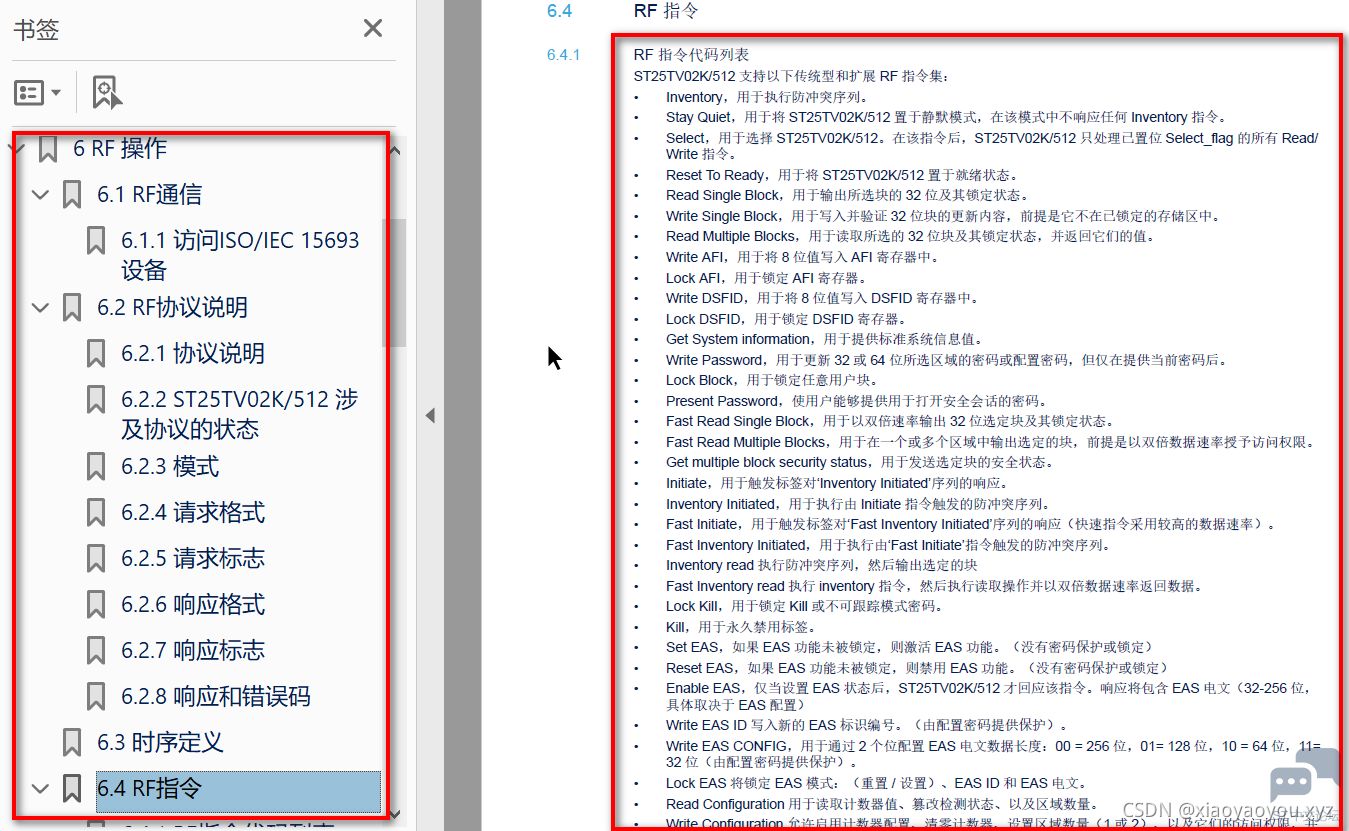Click the bookmark icon beside 6.4 RF指令
Screen dimensions: 1349x831
71,789
